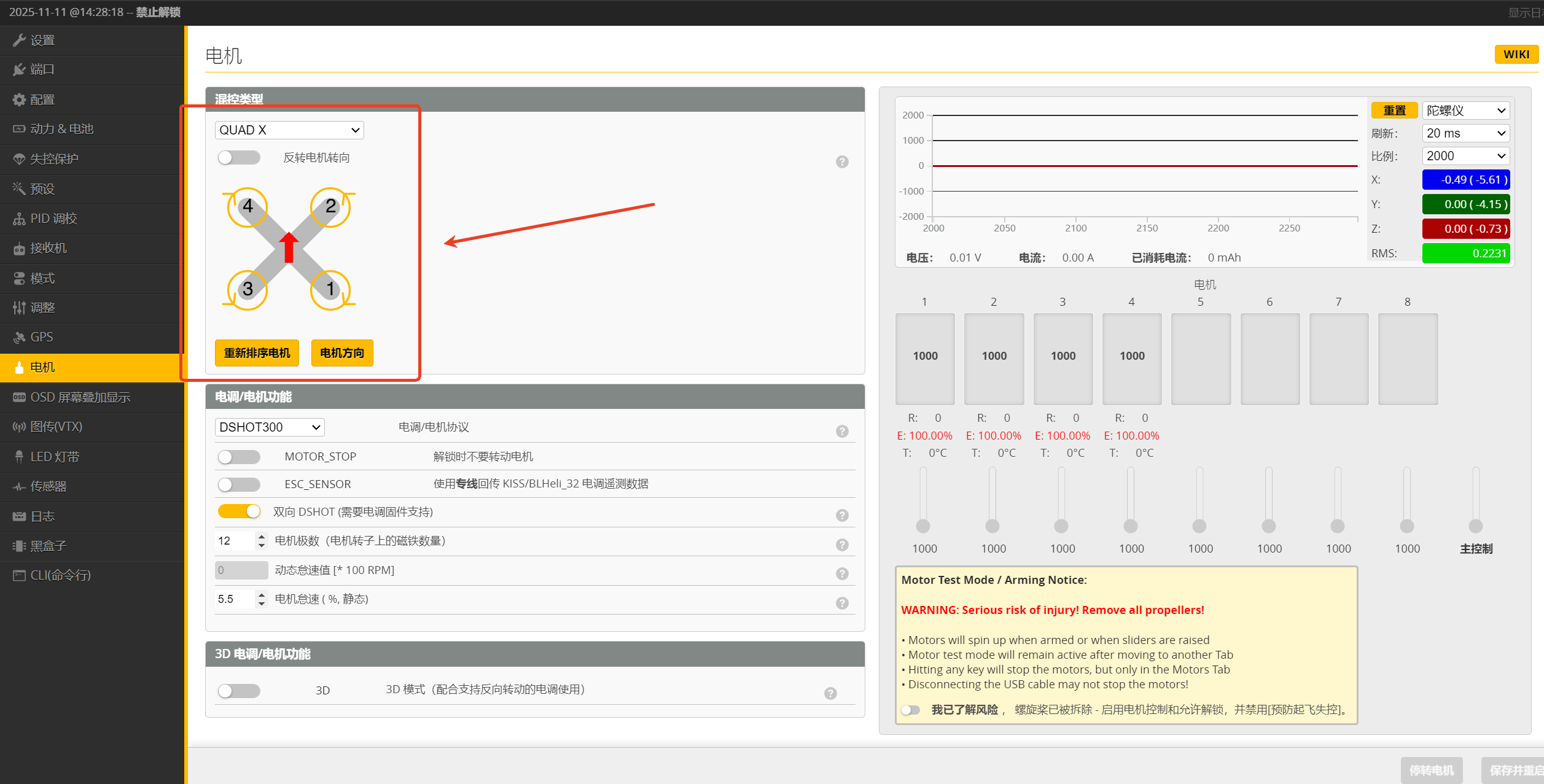The width and height of the screenshot is (1544, 784).
Task: Click the help icon for 电调/电机协议
Action: click(x=842, y=432)
